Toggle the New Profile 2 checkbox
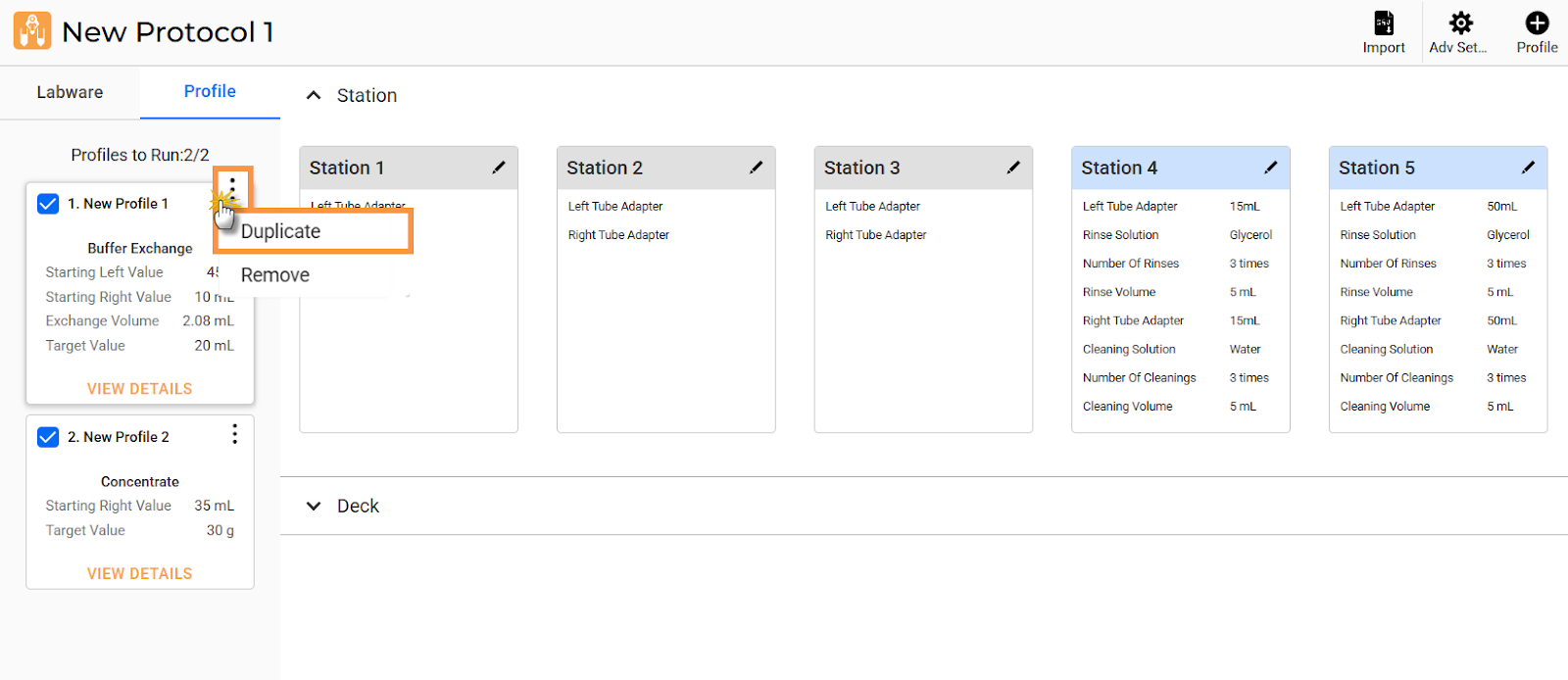 click(x=48, y=437)
